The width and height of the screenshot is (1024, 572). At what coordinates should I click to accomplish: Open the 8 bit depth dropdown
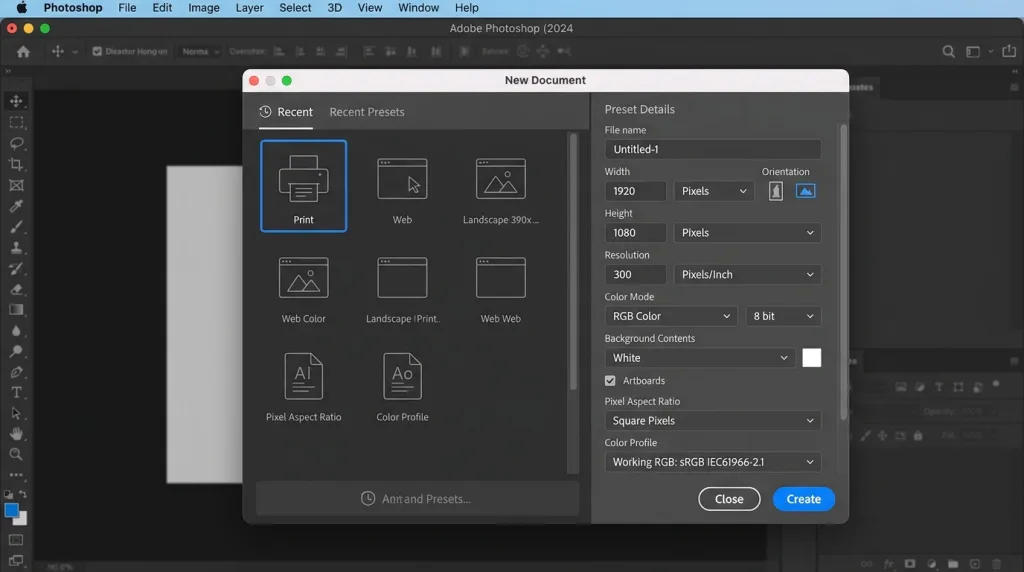point(783,316)
